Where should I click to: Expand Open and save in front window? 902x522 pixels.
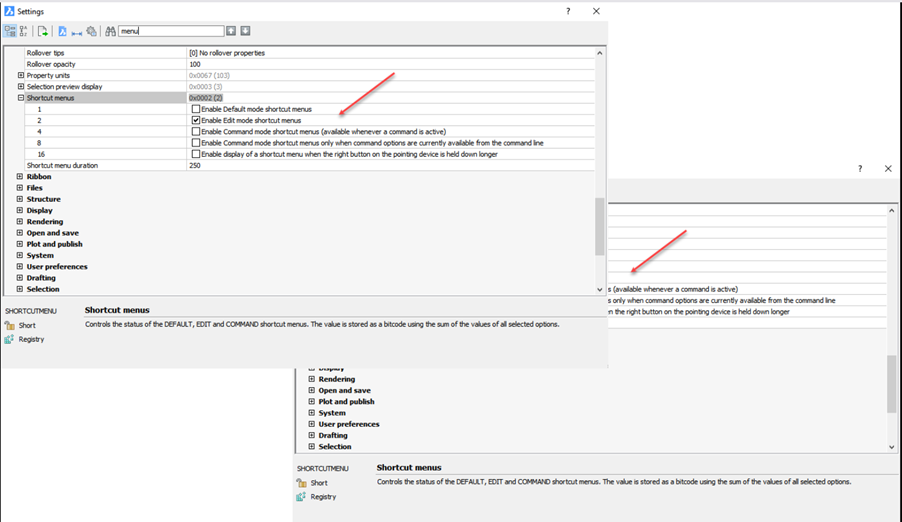[20, 233]
